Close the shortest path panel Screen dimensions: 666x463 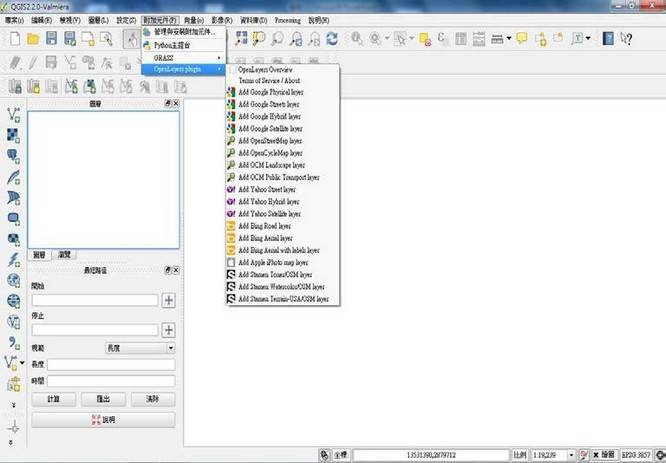coord(176,270)
